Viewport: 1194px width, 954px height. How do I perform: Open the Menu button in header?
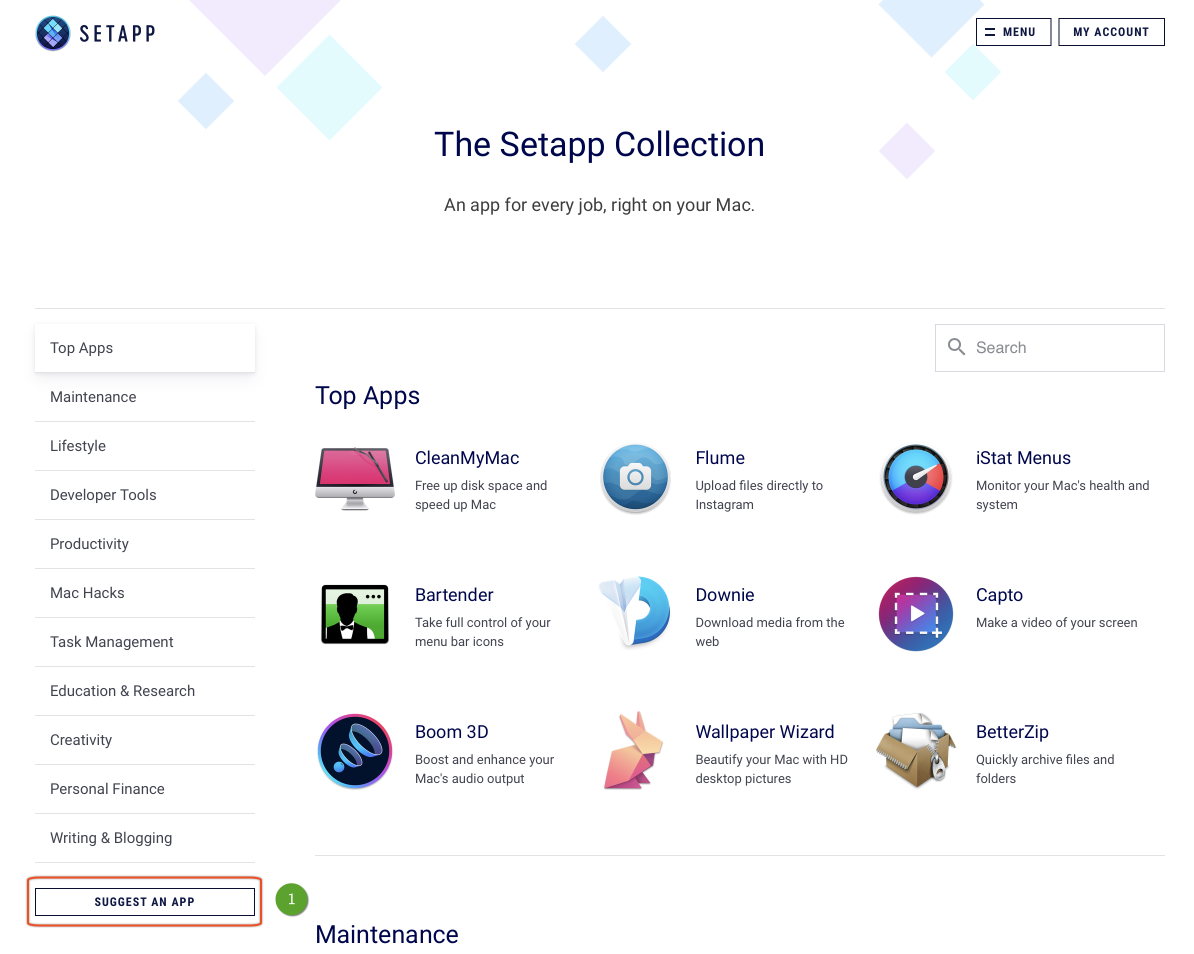click(1013, 32)
